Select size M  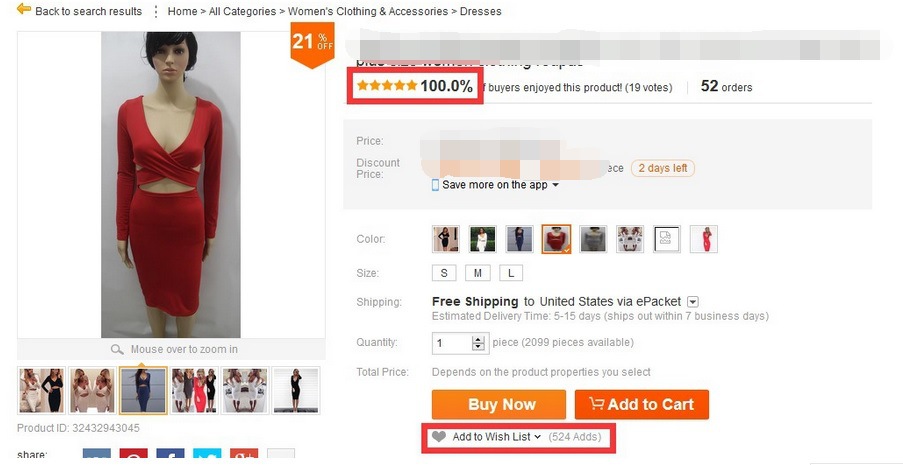tap(477, 273)
